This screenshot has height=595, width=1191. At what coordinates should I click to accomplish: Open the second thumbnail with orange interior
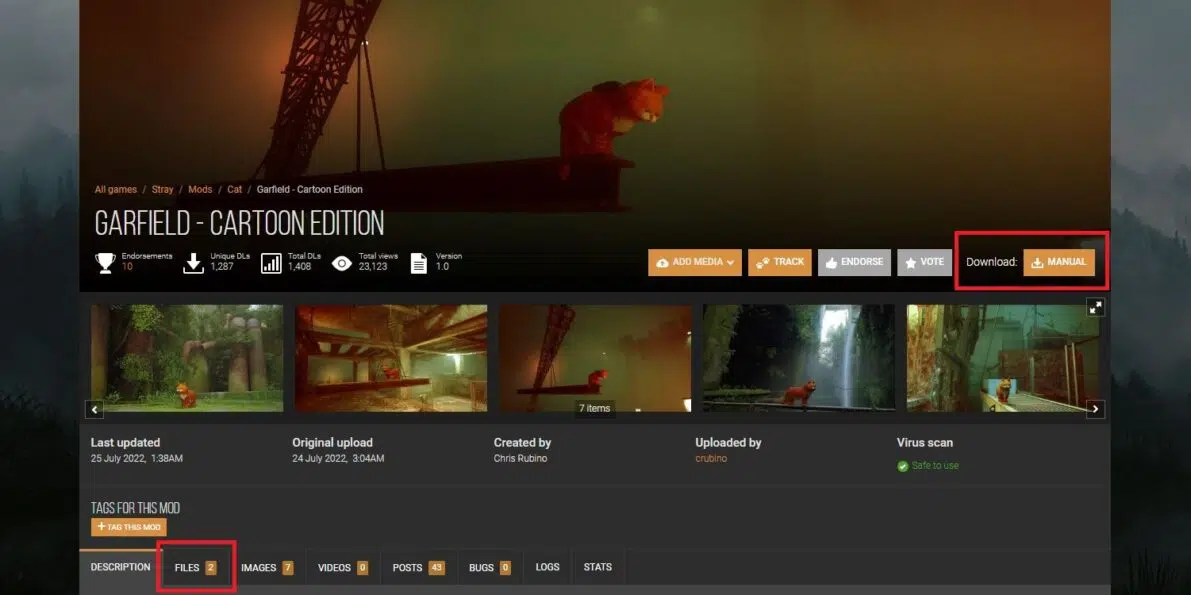pos(391,358)
